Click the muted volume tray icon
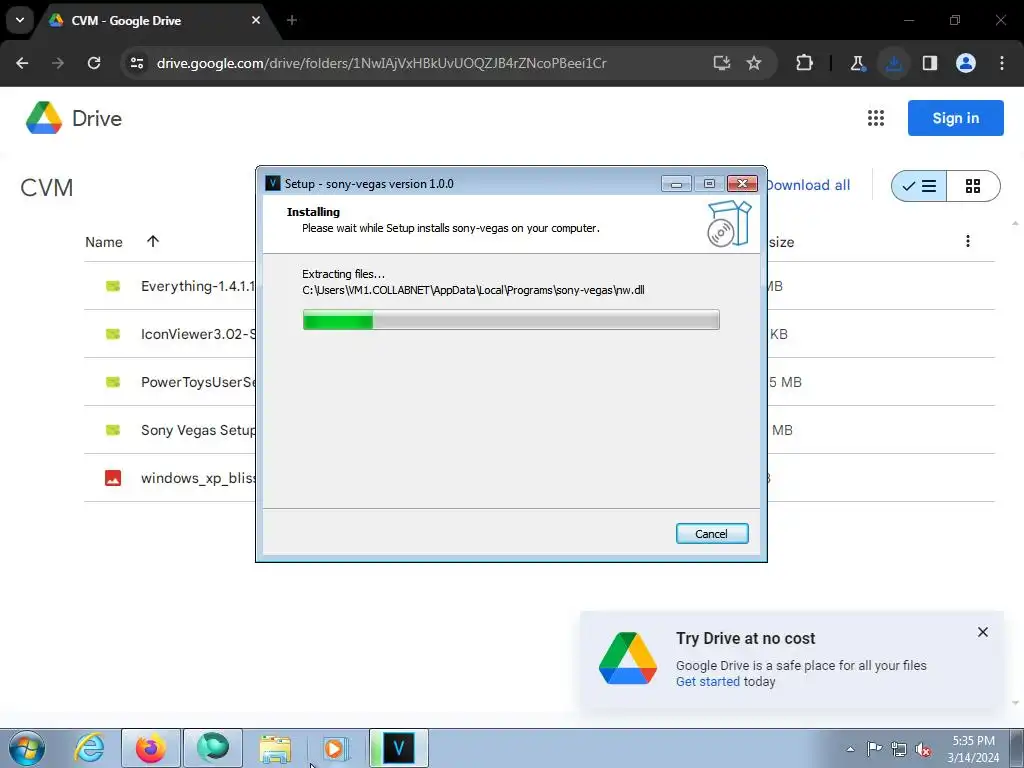Viewport: 1024px width, 768px height. click(923, 749)
